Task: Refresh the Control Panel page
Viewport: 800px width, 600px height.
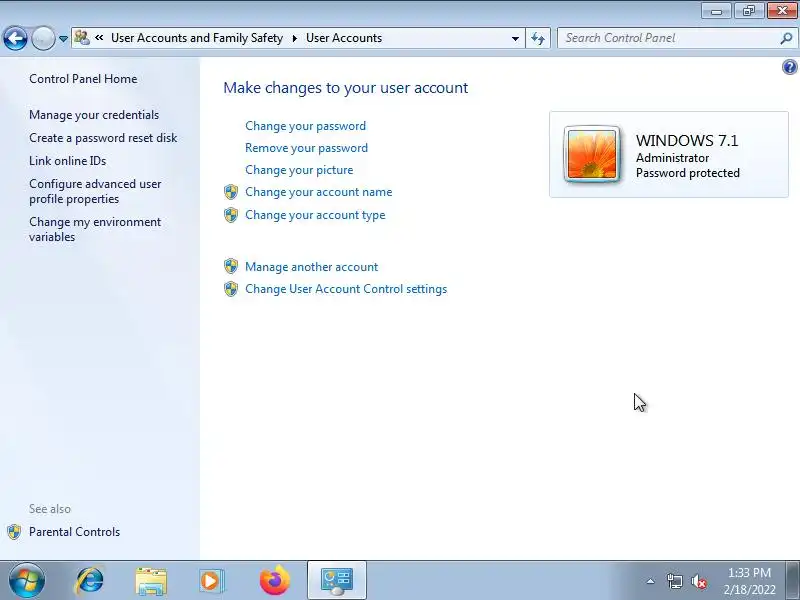Action: [x=538, y=38]
